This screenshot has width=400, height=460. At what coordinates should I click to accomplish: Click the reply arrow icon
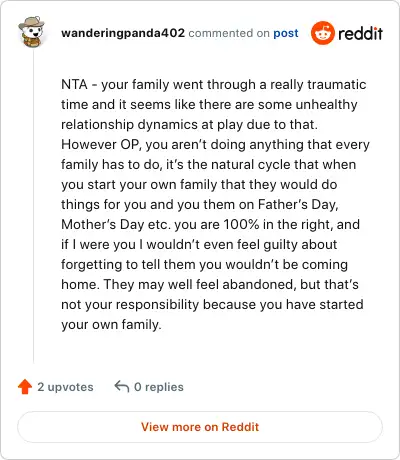122,387
